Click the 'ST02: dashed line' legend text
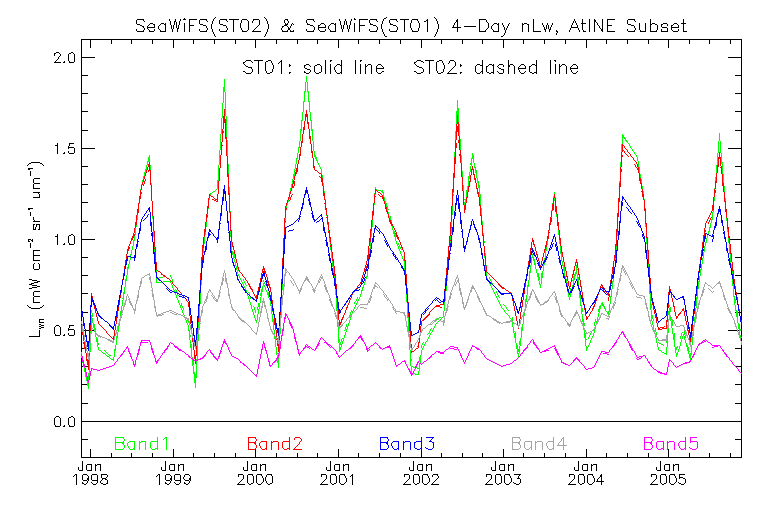Screen dimensions: 768x512 tap(496, 68)
